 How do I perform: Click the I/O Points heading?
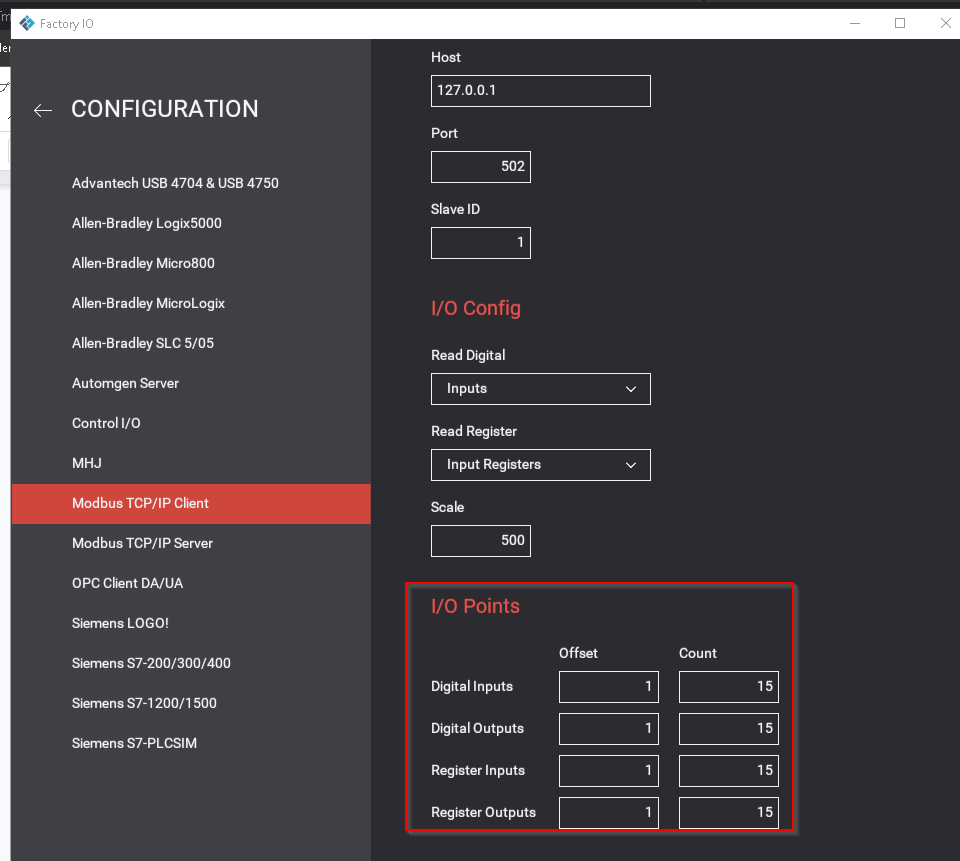coord(475,606)
